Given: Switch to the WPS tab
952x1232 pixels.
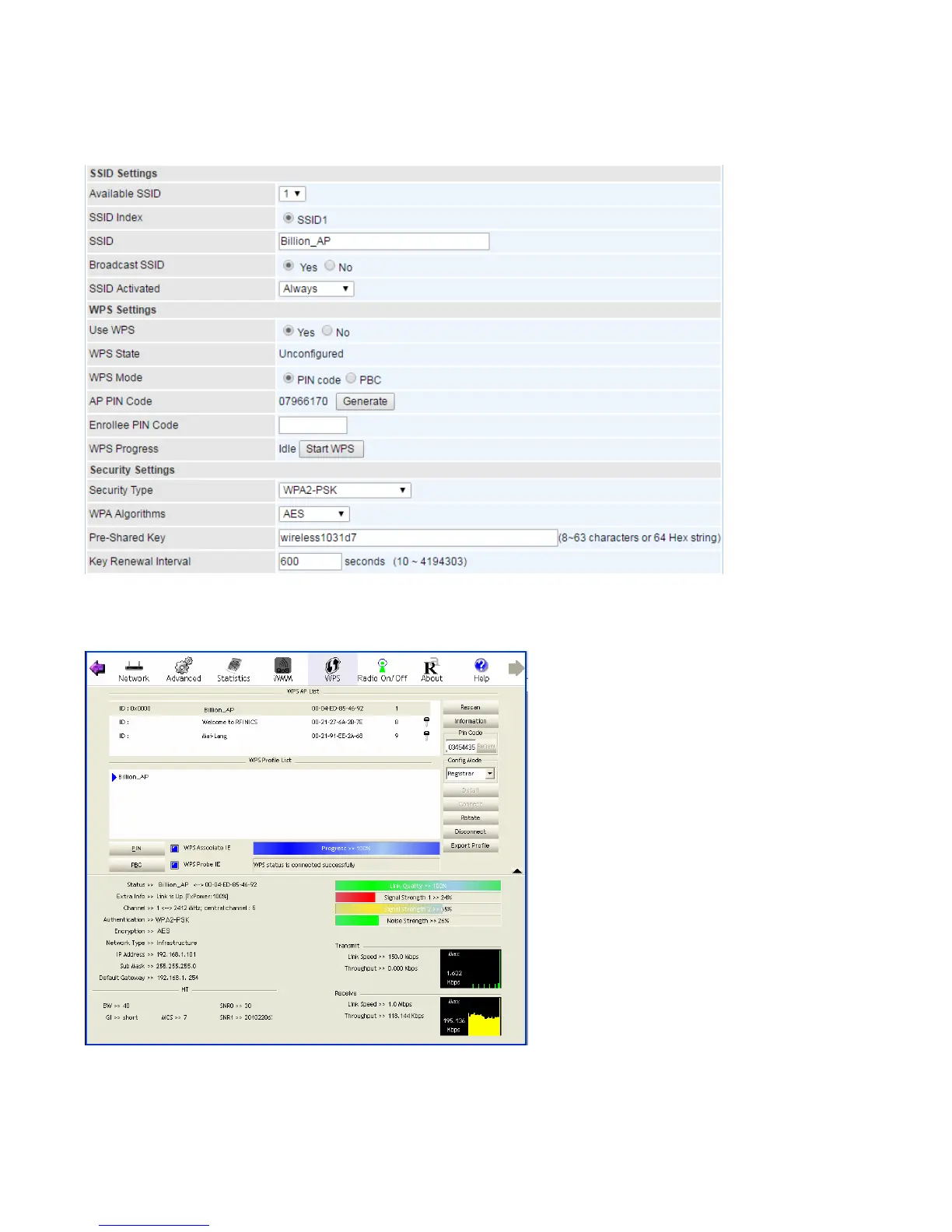Looking at the screenshot, I should coord(332,670).
